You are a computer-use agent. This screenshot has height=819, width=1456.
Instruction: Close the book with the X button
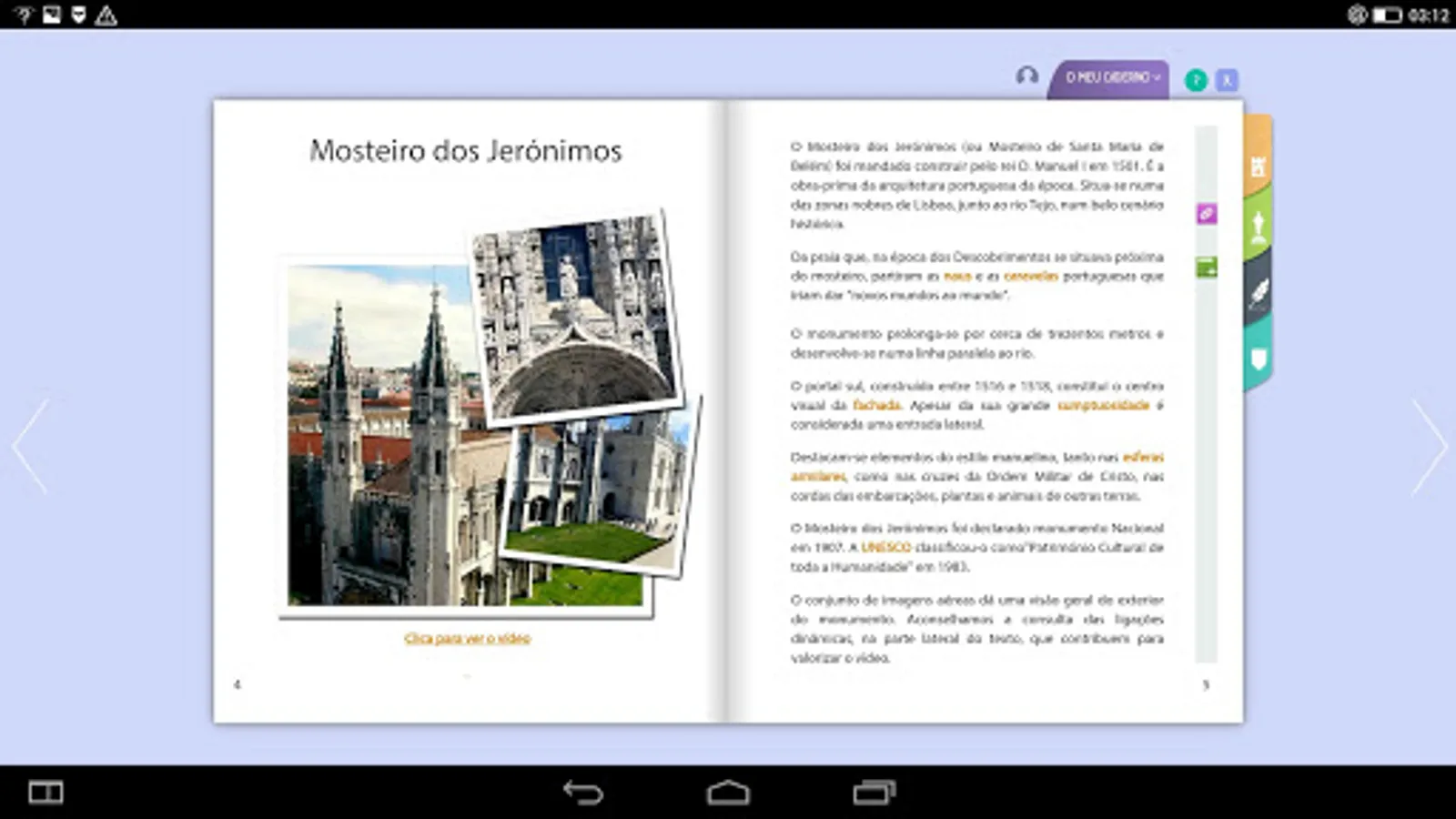pos(1227,81)
